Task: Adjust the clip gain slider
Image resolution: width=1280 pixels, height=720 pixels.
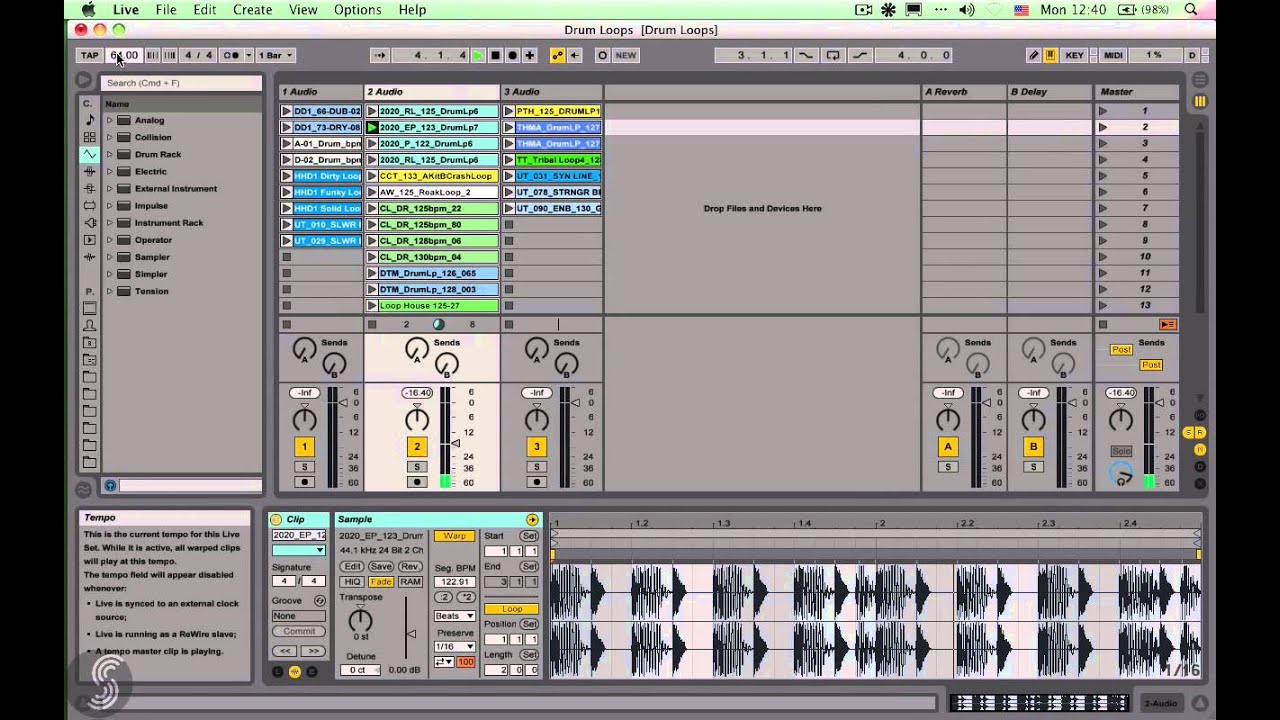Action: (x=410, y=633)
